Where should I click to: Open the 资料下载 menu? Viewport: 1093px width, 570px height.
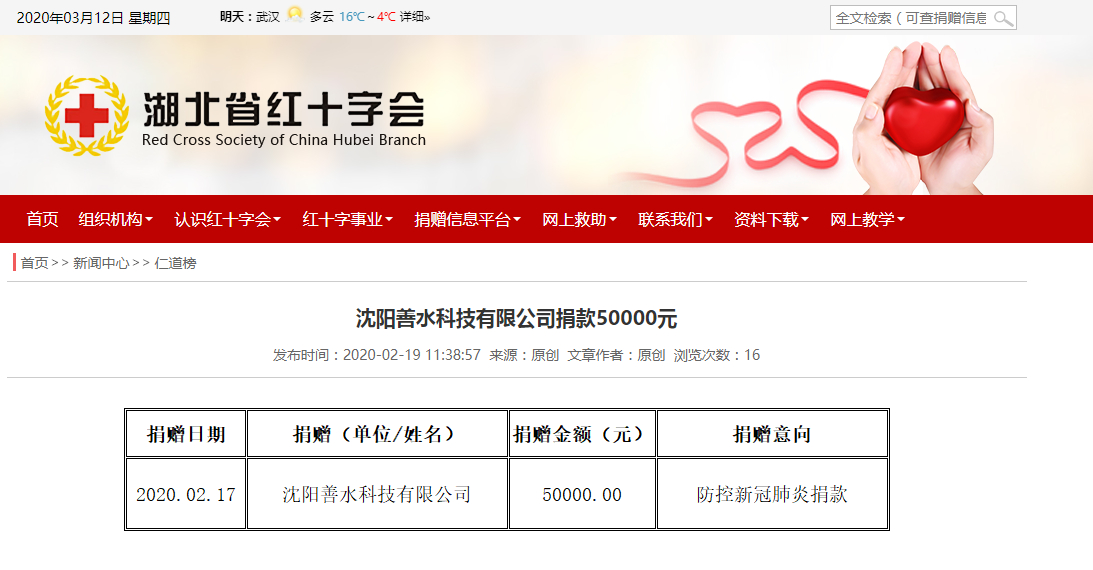[771, 220]
